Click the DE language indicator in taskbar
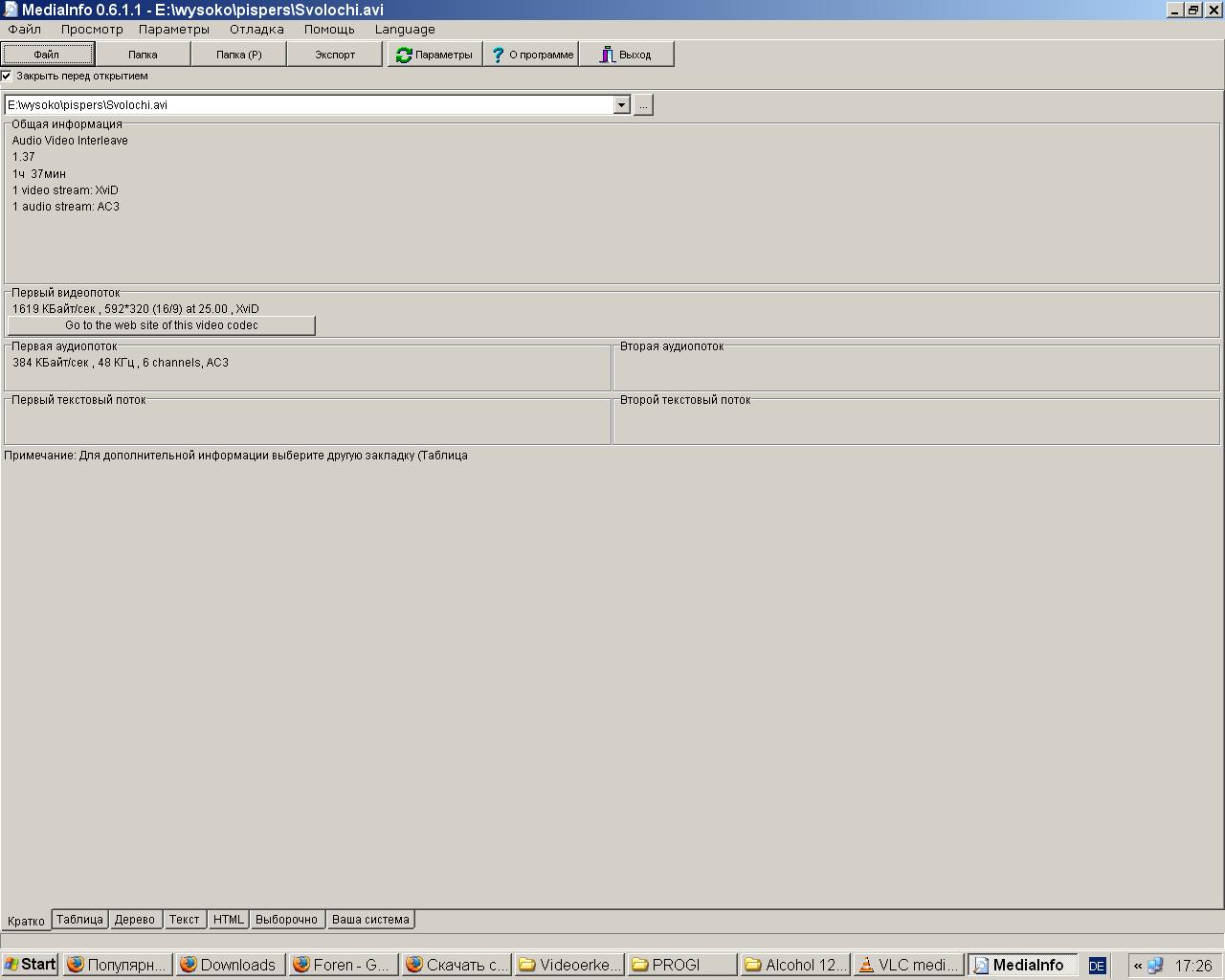 1097,966
